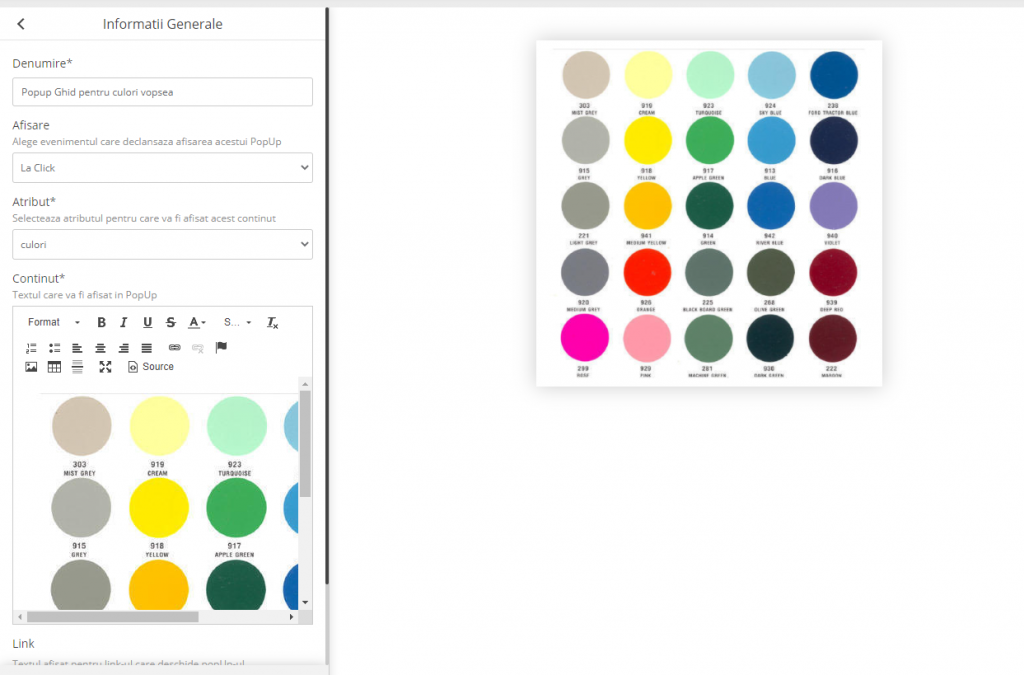Open the Atribut dropdown showing culori
The image size is (1024, 675).
[x=162, y=244]
